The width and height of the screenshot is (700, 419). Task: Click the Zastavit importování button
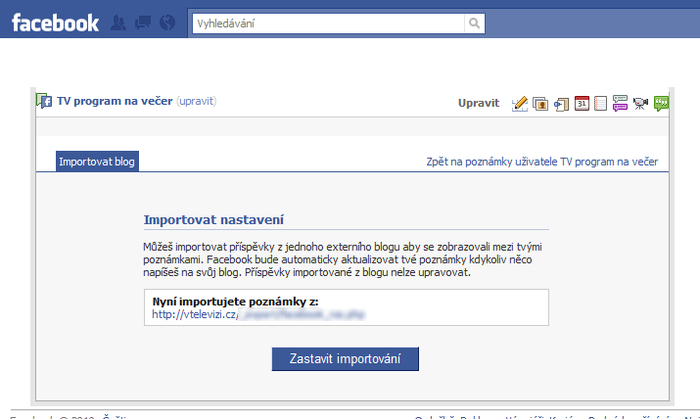345,359
